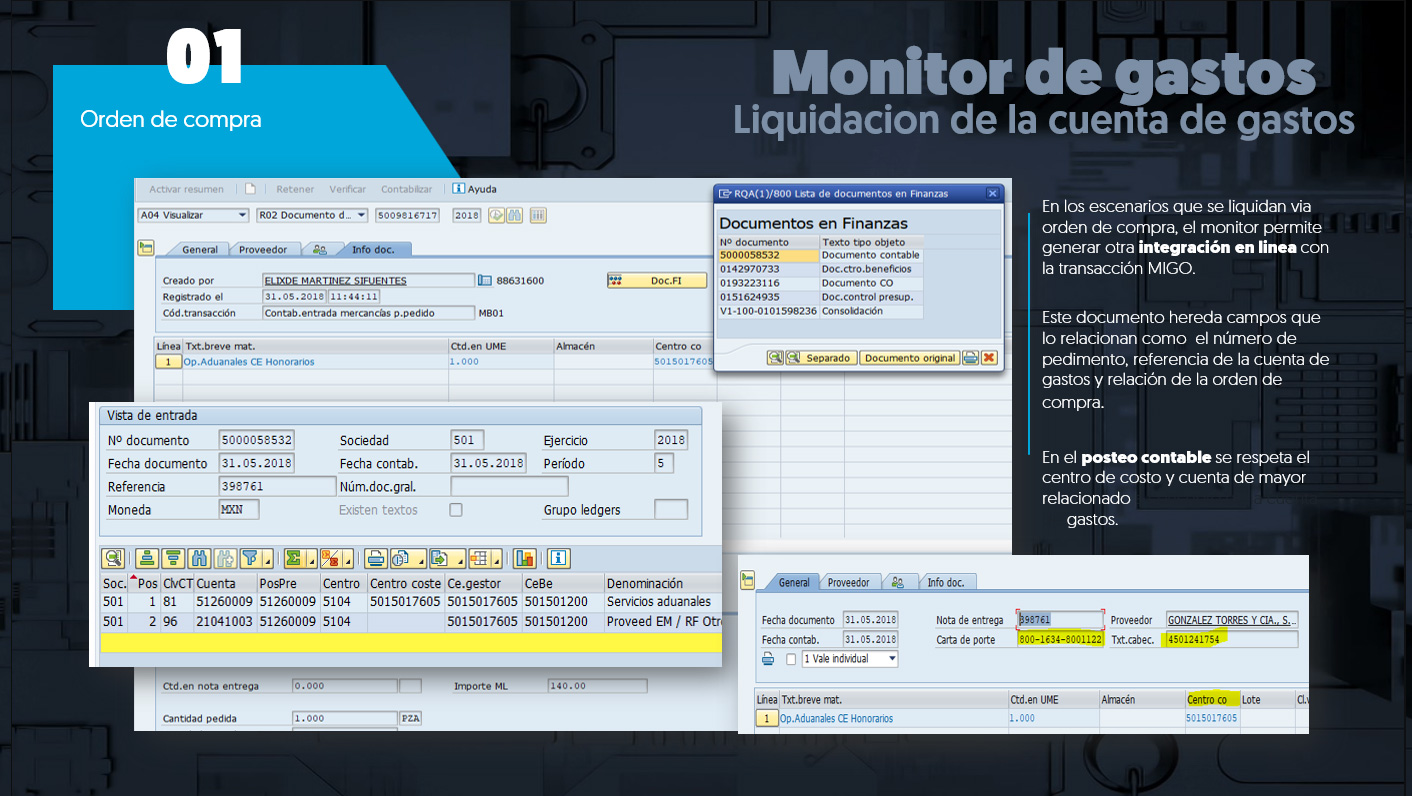Click the GONZALEZ TORRES Y CIA. provider link
The height and width of the screenshot is (796, 1412).
pos(1232,620)
